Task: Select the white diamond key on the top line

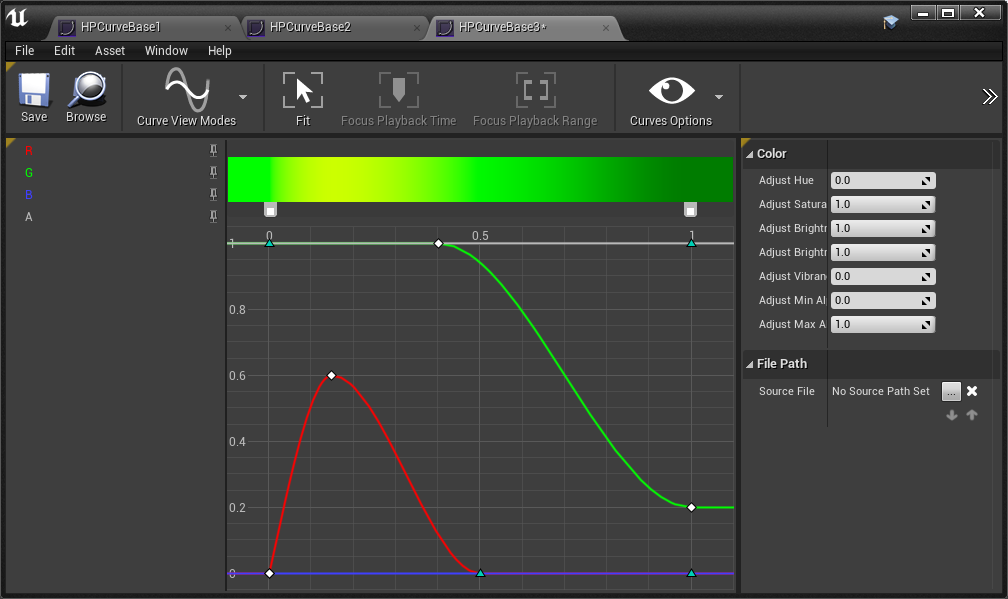Action: coord(438,244)
